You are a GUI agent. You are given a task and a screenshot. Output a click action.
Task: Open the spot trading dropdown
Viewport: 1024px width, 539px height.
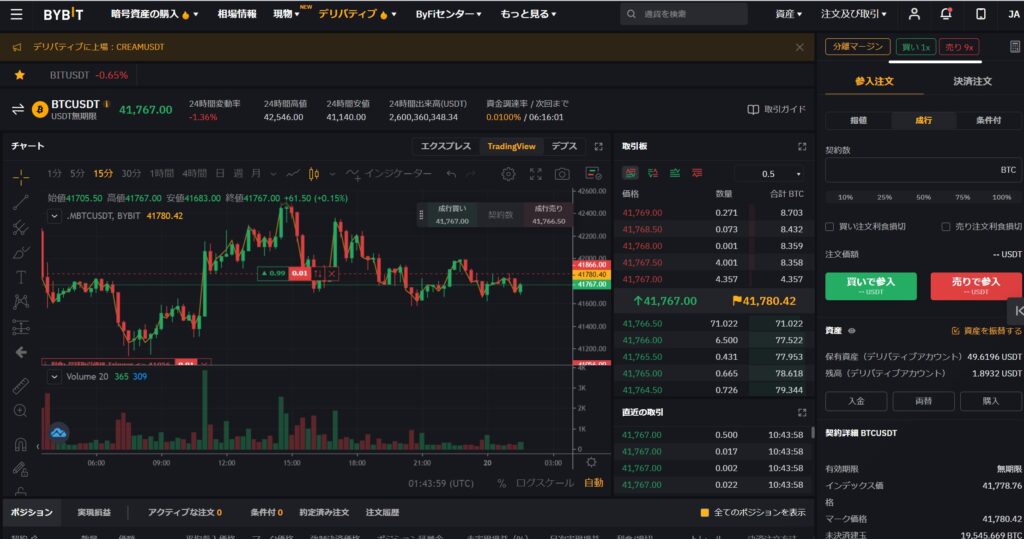coord(286,14)
